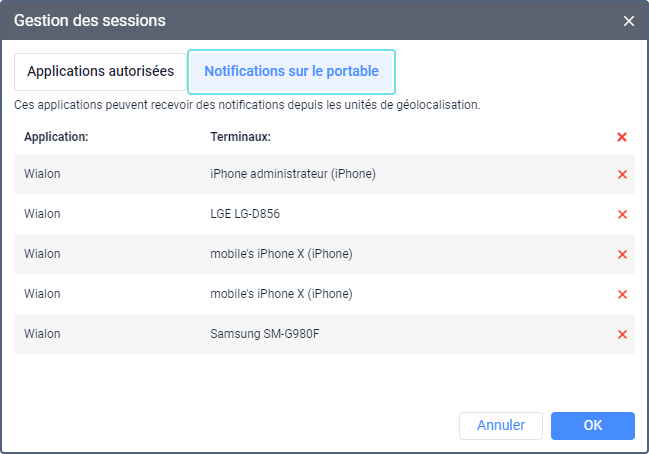Delete the second mobile's iPhone X entry
The width and height of the screenshot is (649, 454).
(x=622, y=294)
